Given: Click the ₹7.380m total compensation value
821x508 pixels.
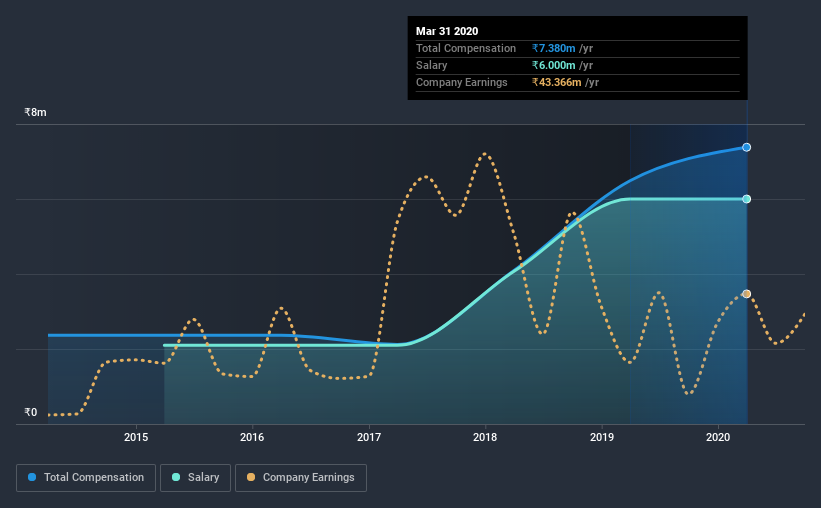Looking at the screenshot, I should [553, 48].
